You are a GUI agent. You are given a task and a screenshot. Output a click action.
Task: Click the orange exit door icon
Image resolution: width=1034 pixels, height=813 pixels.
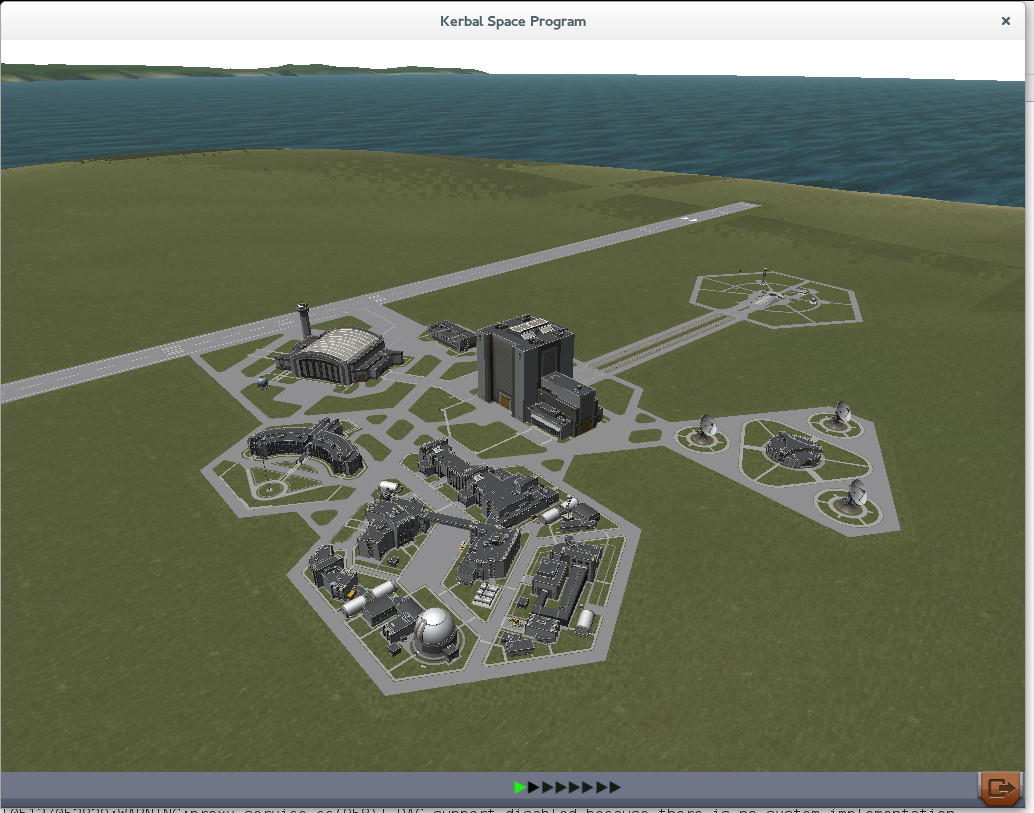tap(997, 788)
